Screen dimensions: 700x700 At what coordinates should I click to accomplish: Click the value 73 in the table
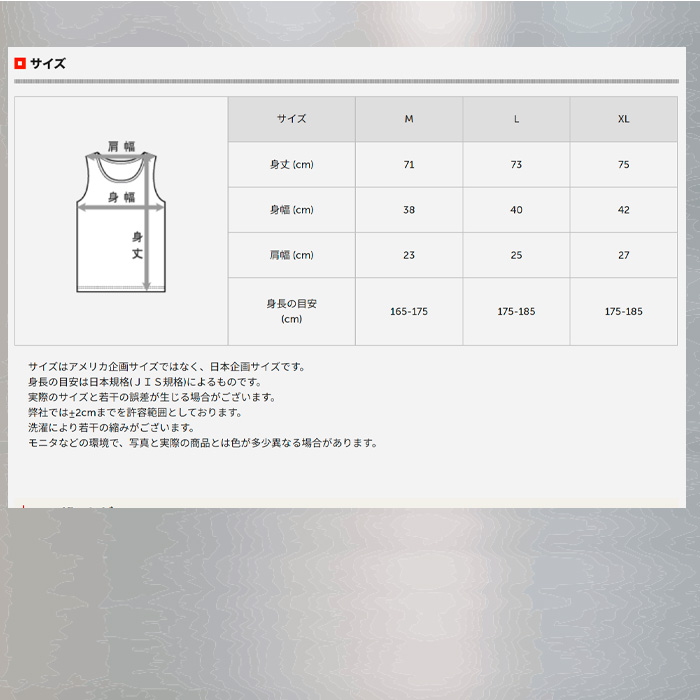516,165
